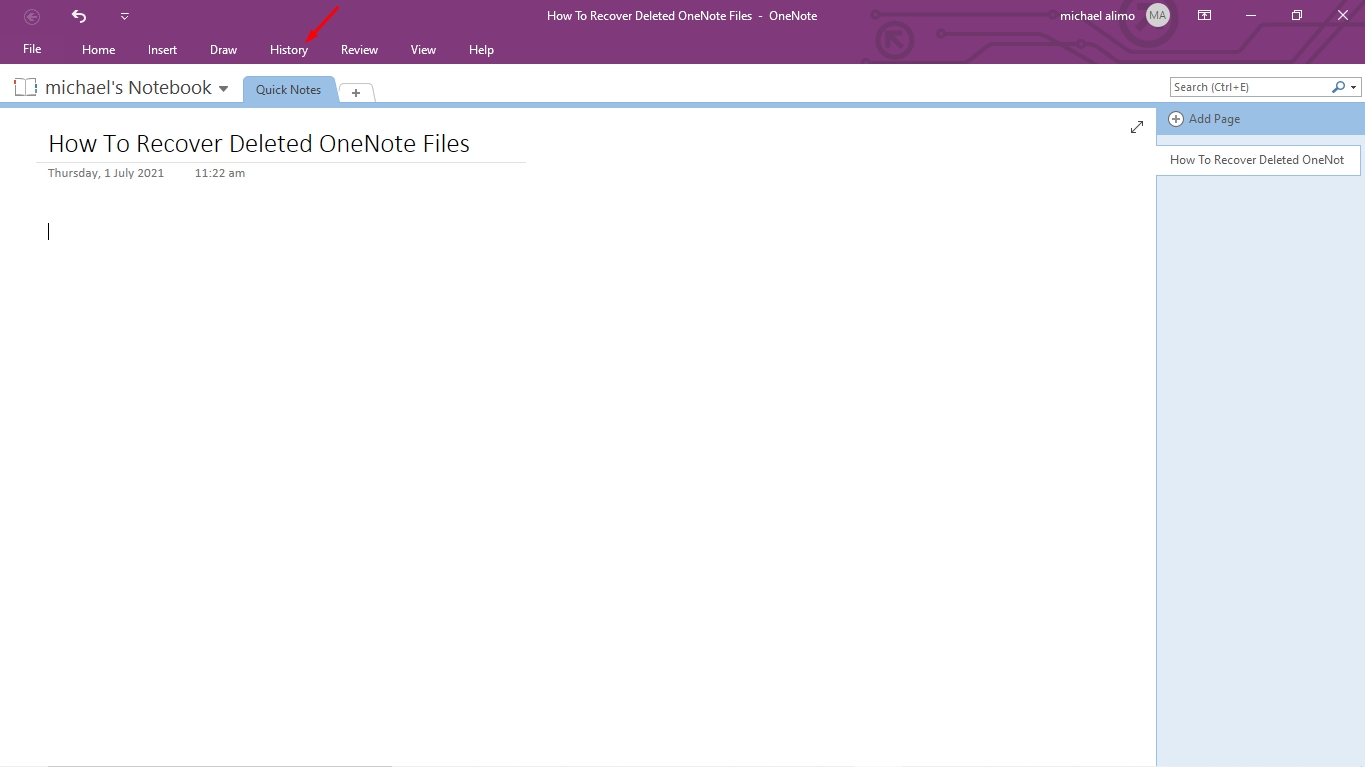1365x767 pixels.
Task: Click the notebook icon beside michael's Notebook
Action: (25, 87)
